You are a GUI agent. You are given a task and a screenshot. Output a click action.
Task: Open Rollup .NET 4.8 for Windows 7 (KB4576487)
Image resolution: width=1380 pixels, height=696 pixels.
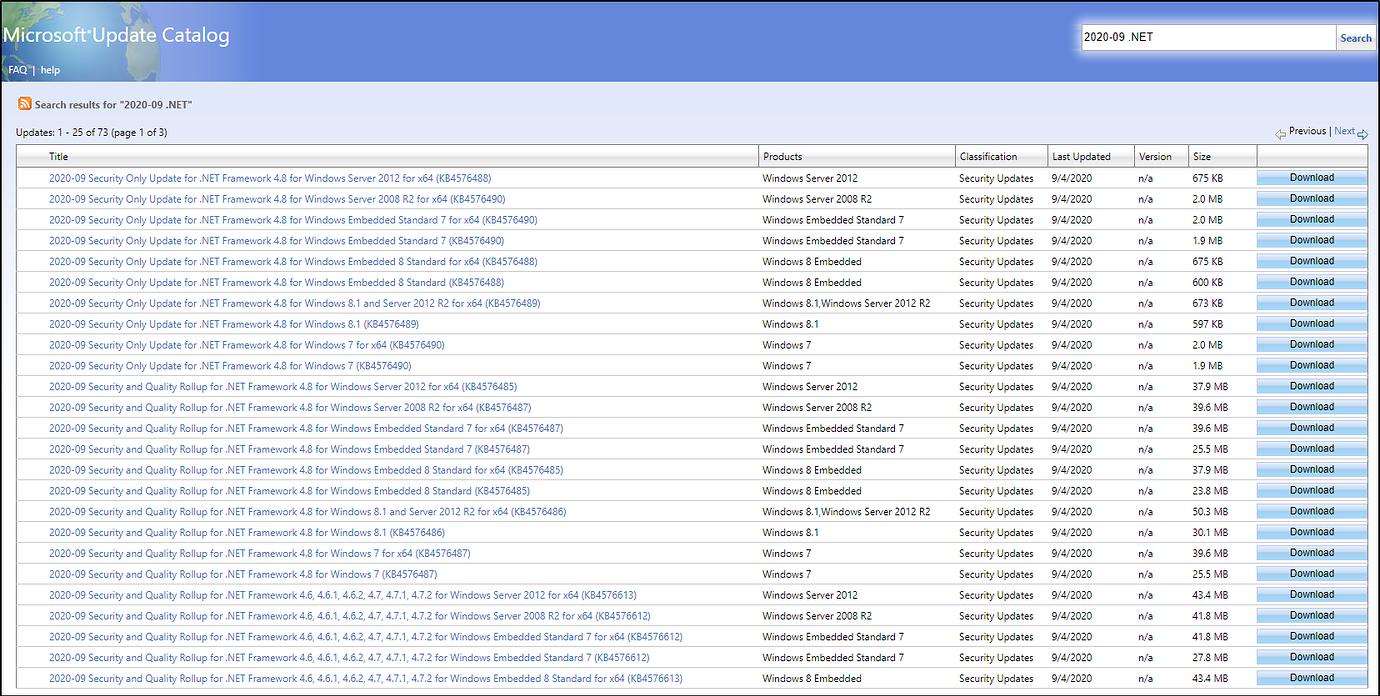(243, 575)
